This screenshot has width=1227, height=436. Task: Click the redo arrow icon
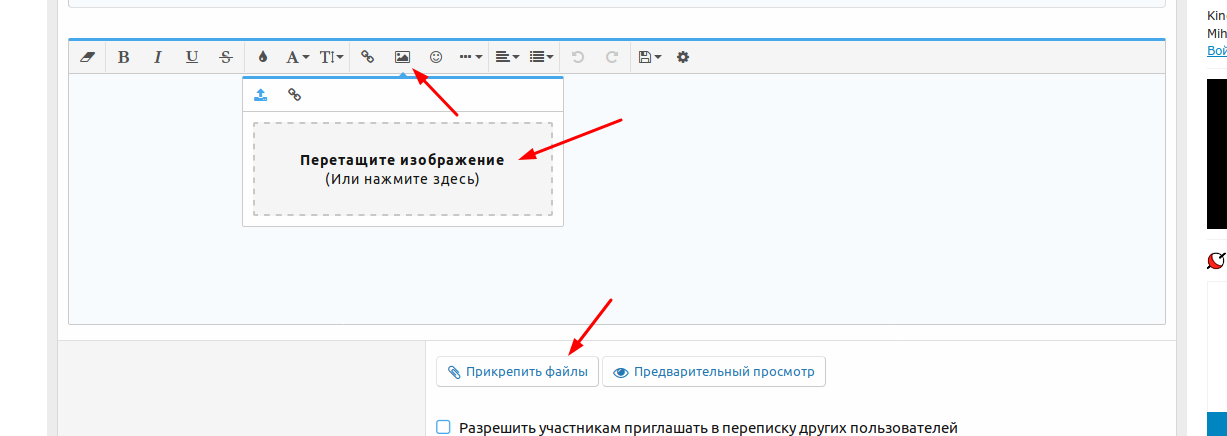(611, 57)
